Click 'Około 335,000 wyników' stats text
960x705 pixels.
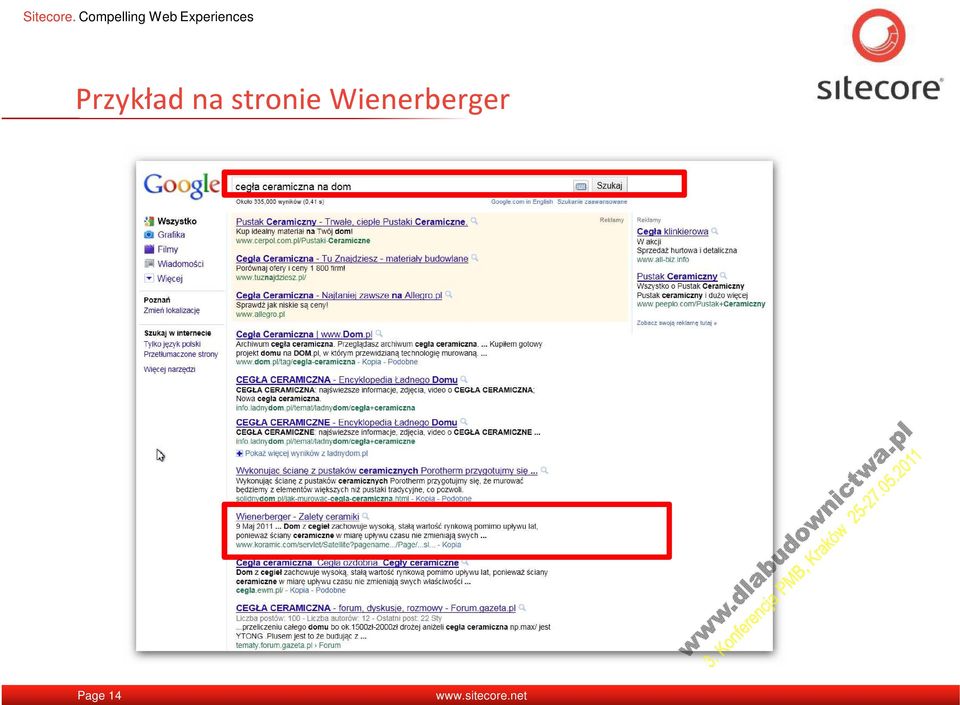coord(280,201)
